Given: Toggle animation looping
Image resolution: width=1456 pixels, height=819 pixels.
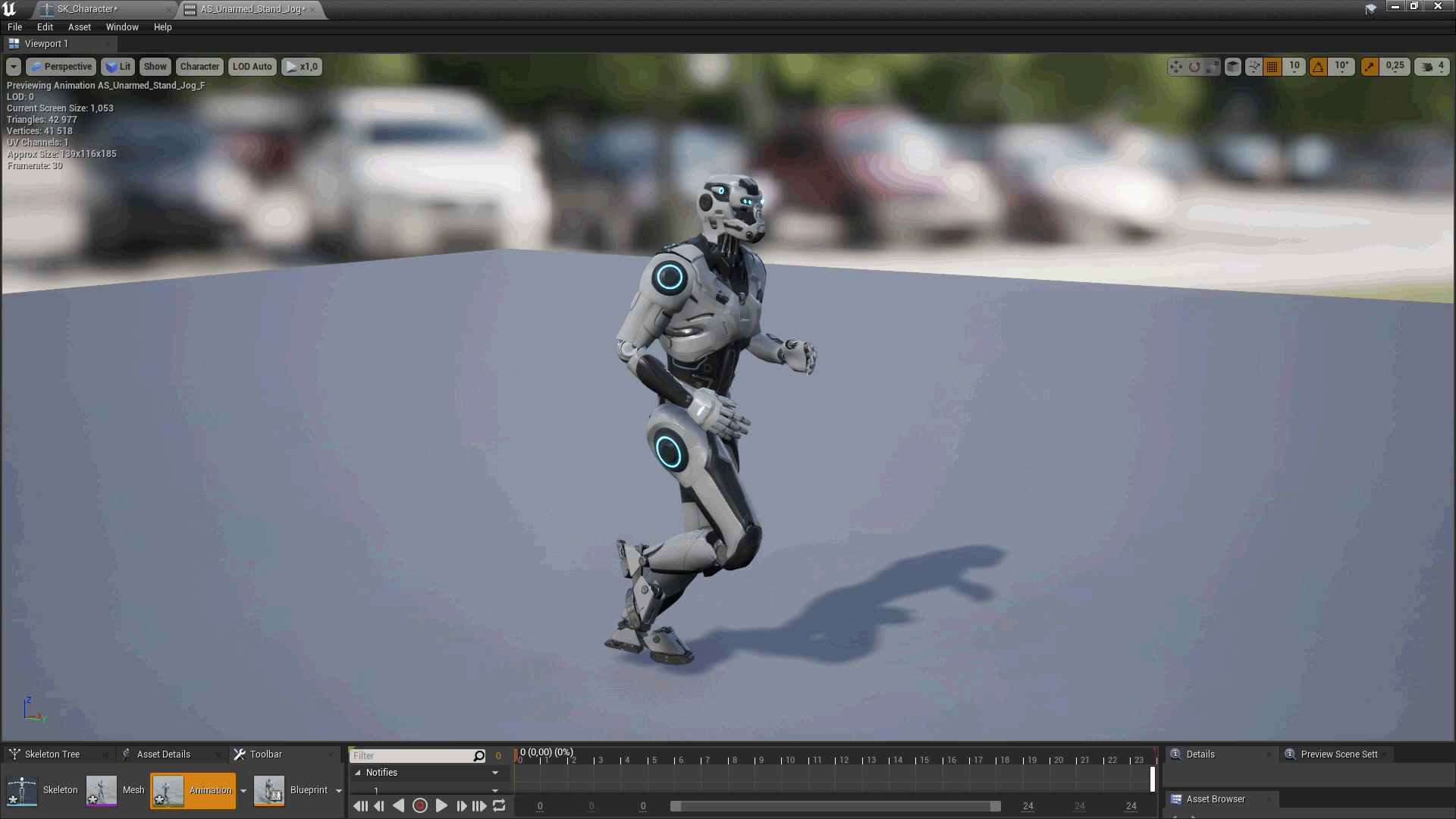Looking at the screenshot, I should coord(499,806).
